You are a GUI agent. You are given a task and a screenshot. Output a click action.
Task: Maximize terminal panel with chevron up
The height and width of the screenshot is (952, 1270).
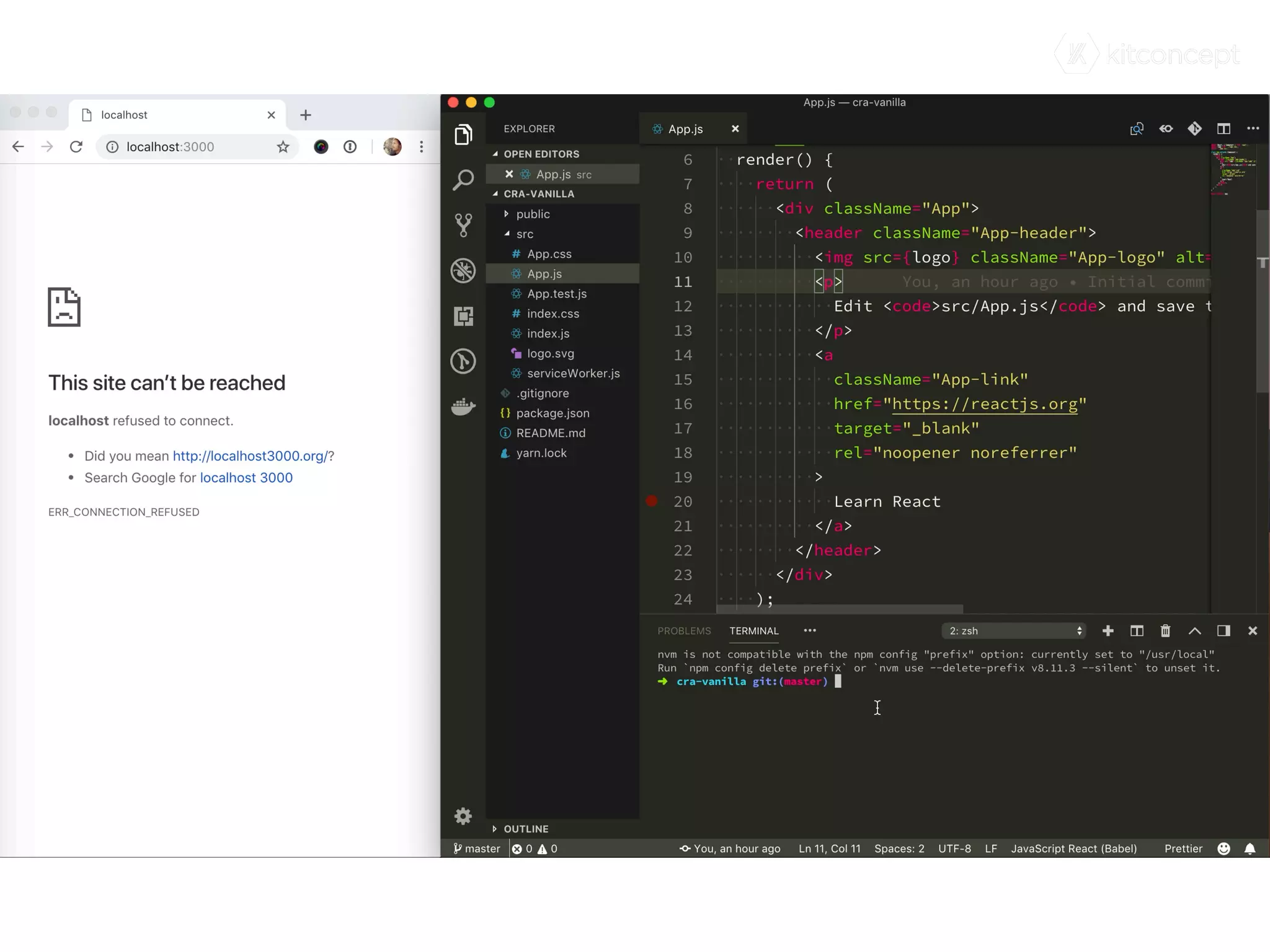pyautogui.click(x=1194, y=631)
